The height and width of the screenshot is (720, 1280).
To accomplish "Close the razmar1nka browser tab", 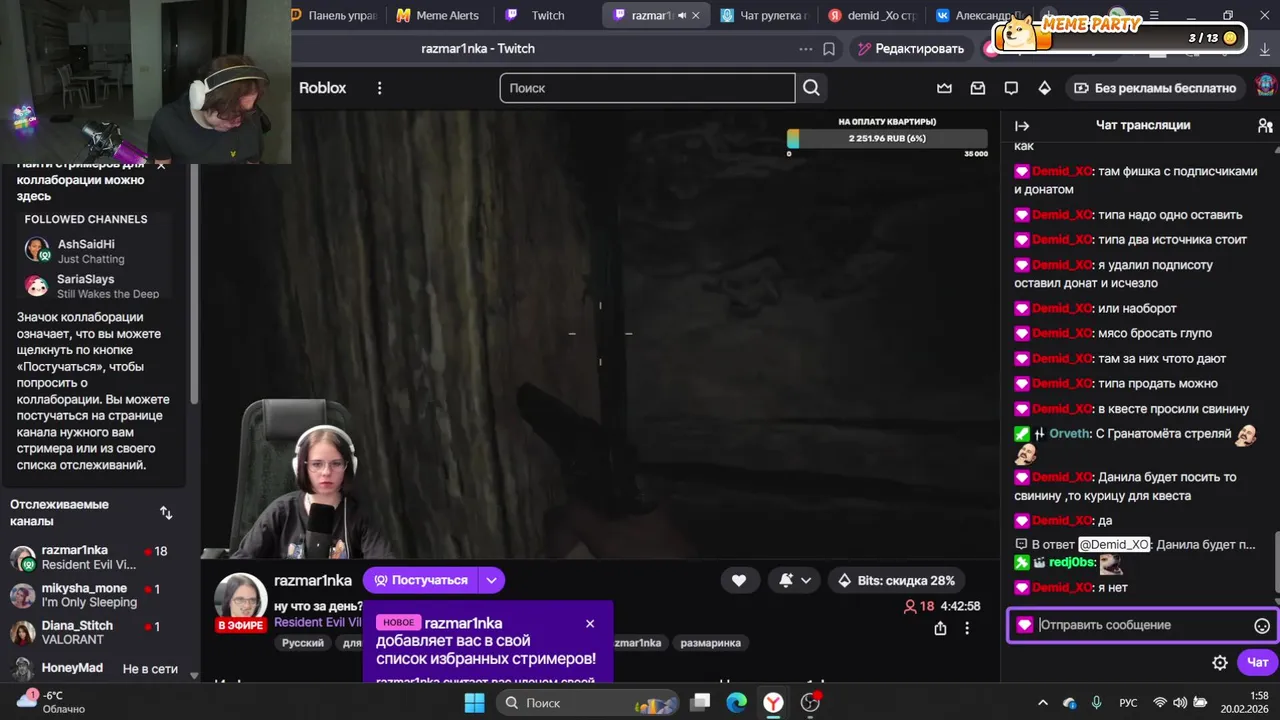I will 696,15.
